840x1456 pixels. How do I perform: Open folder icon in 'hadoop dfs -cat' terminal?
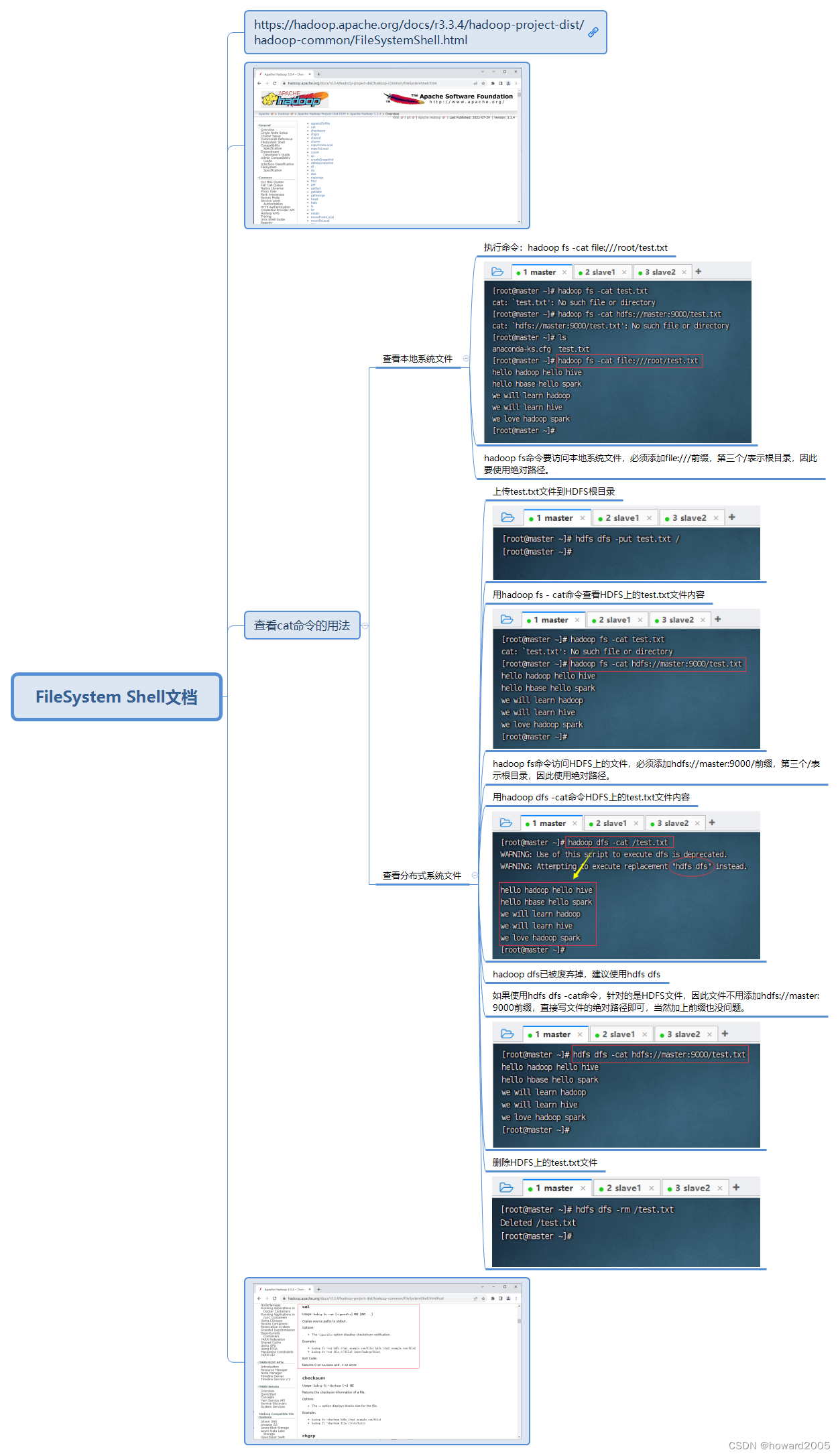tap(506, 823)
